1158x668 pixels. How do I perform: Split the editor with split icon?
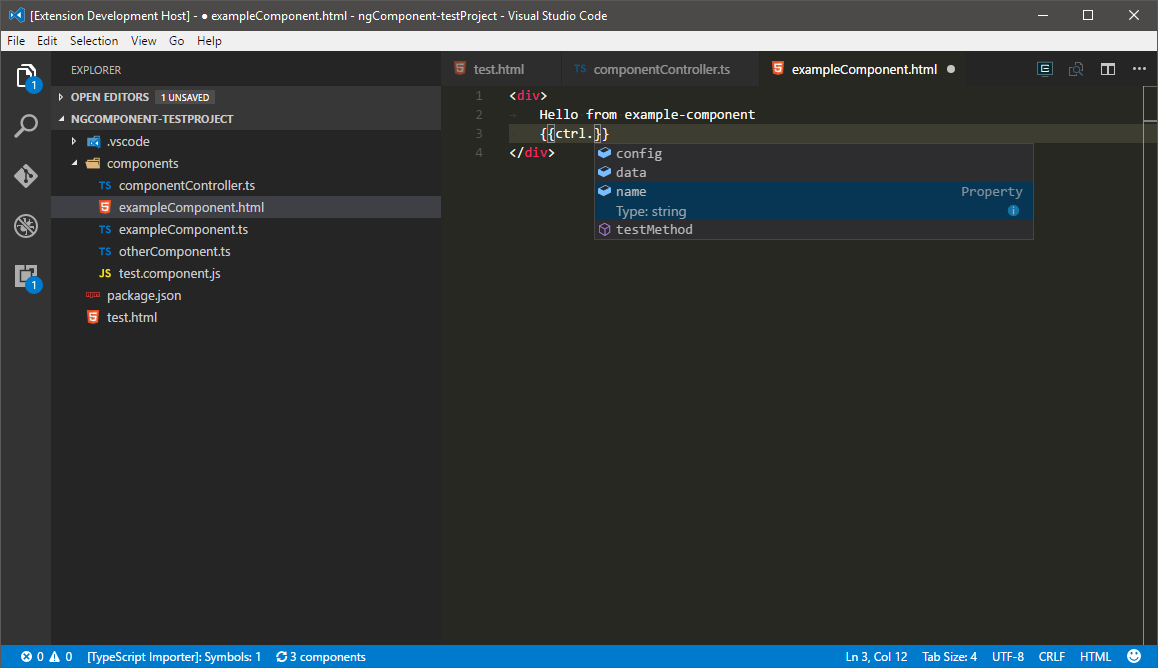click(x=1108, y=69)
